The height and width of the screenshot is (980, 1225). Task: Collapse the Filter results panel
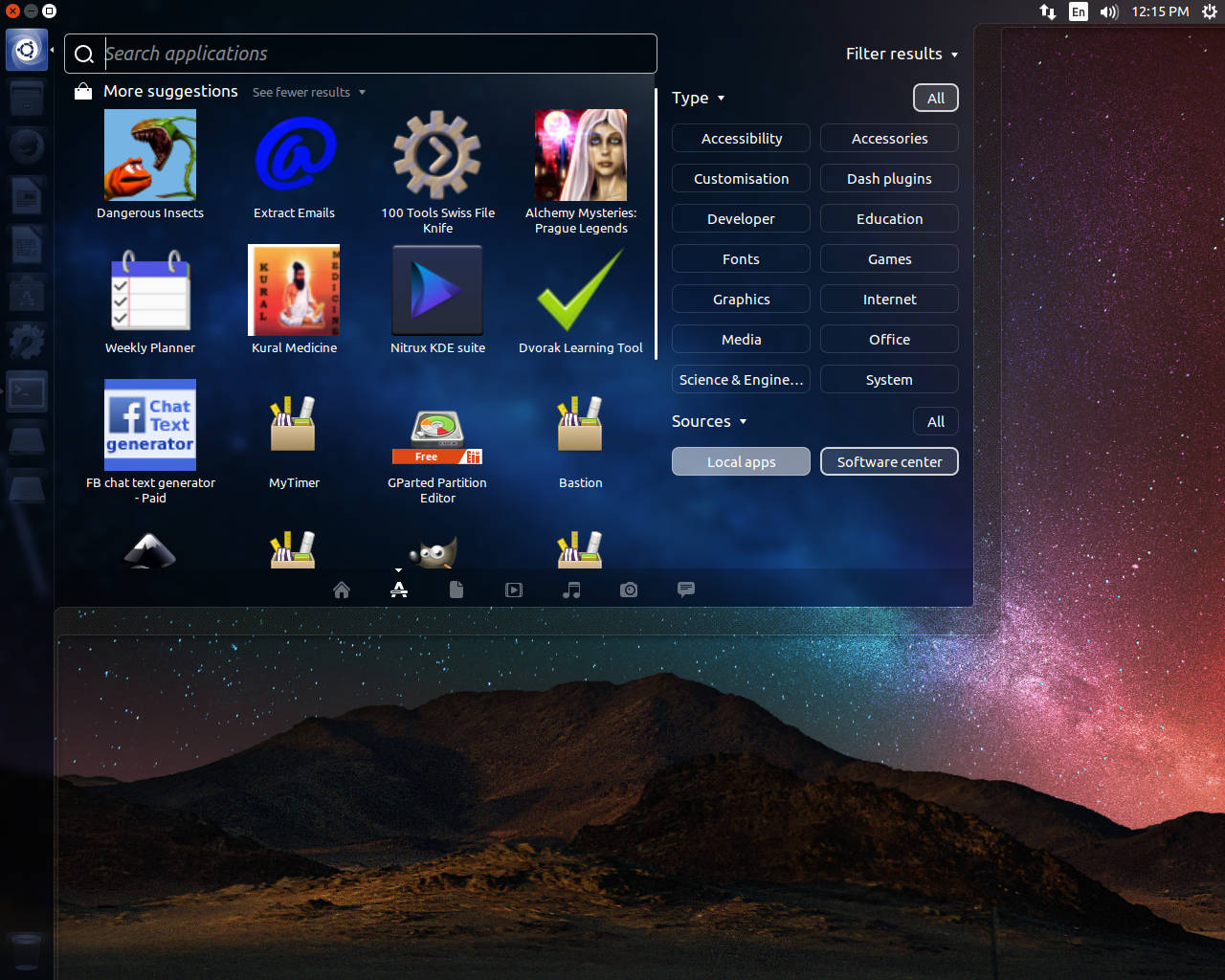(902, 54)
